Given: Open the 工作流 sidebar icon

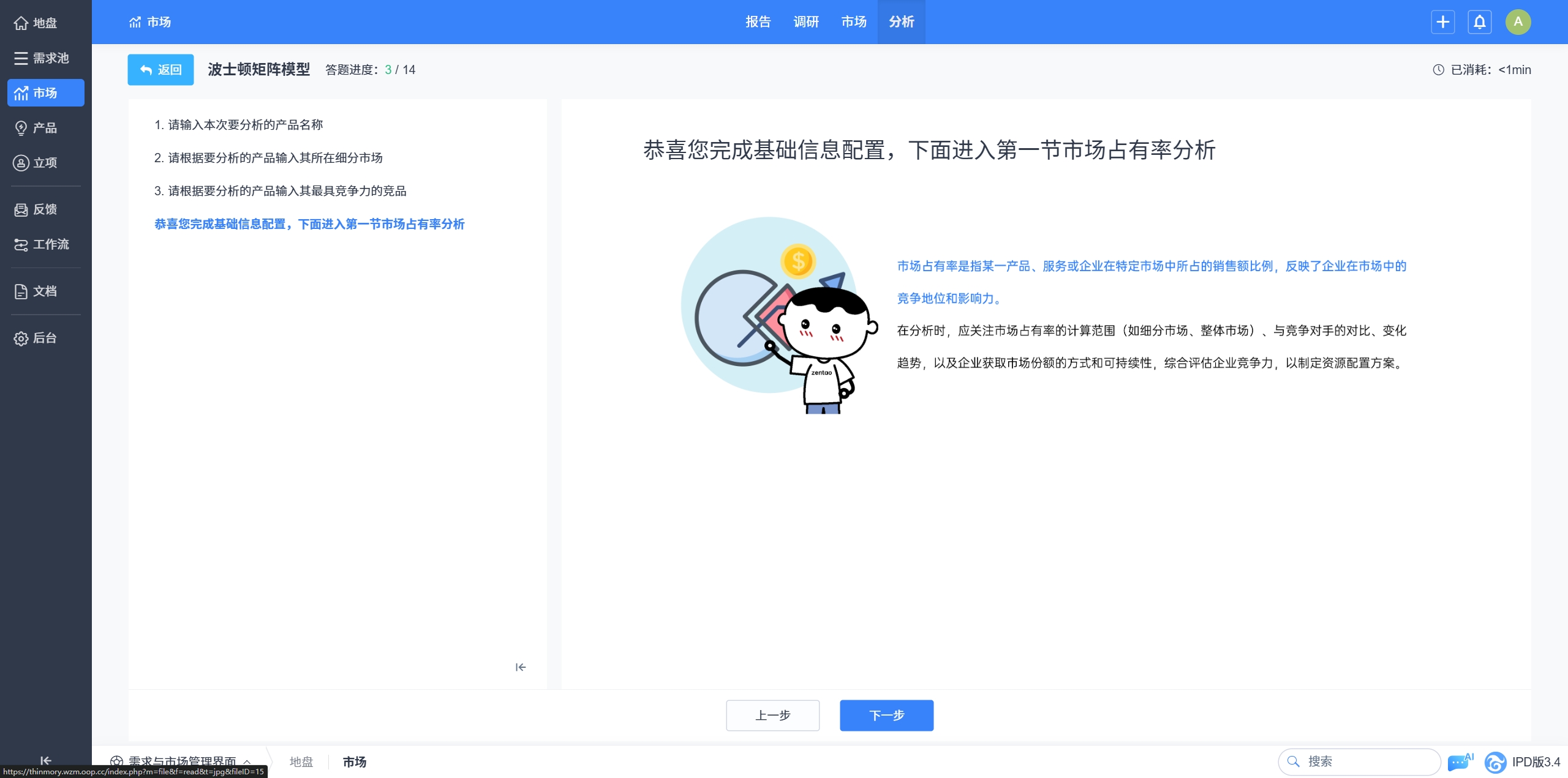Looking at the screenshot, I should pos(21,244).
